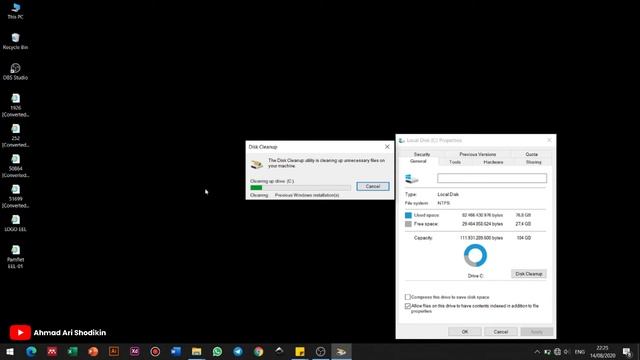
Task: Open the taskbar clock and date
Action: coord(602,352)
